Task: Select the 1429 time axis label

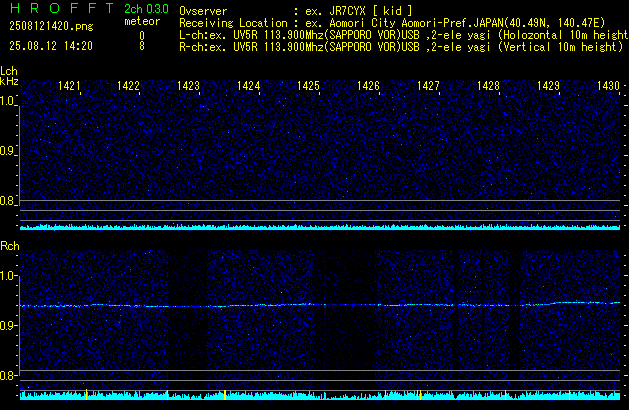Action: click(x=548, y=86)
